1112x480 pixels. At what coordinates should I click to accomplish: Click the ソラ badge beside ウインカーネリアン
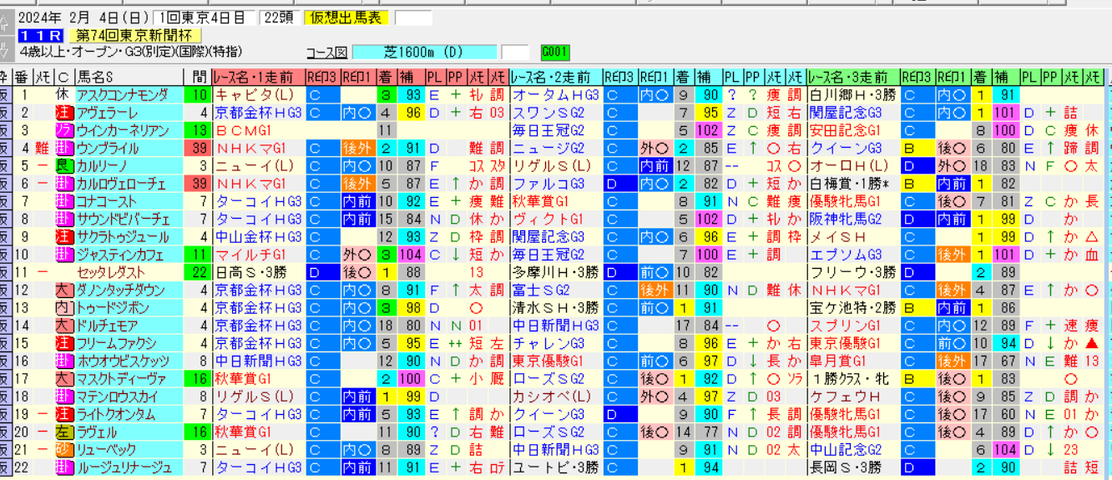tap(64, 130)
